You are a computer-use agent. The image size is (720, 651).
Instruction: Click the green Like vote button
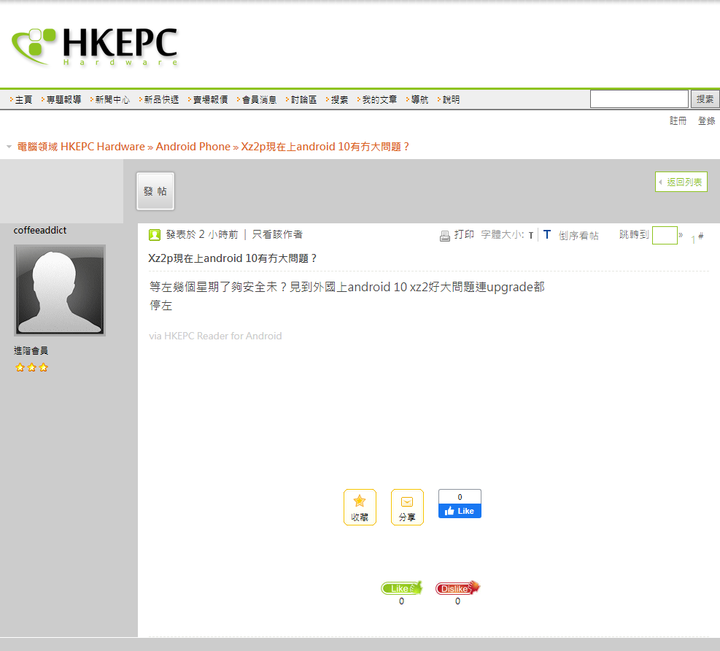(401, 588)
